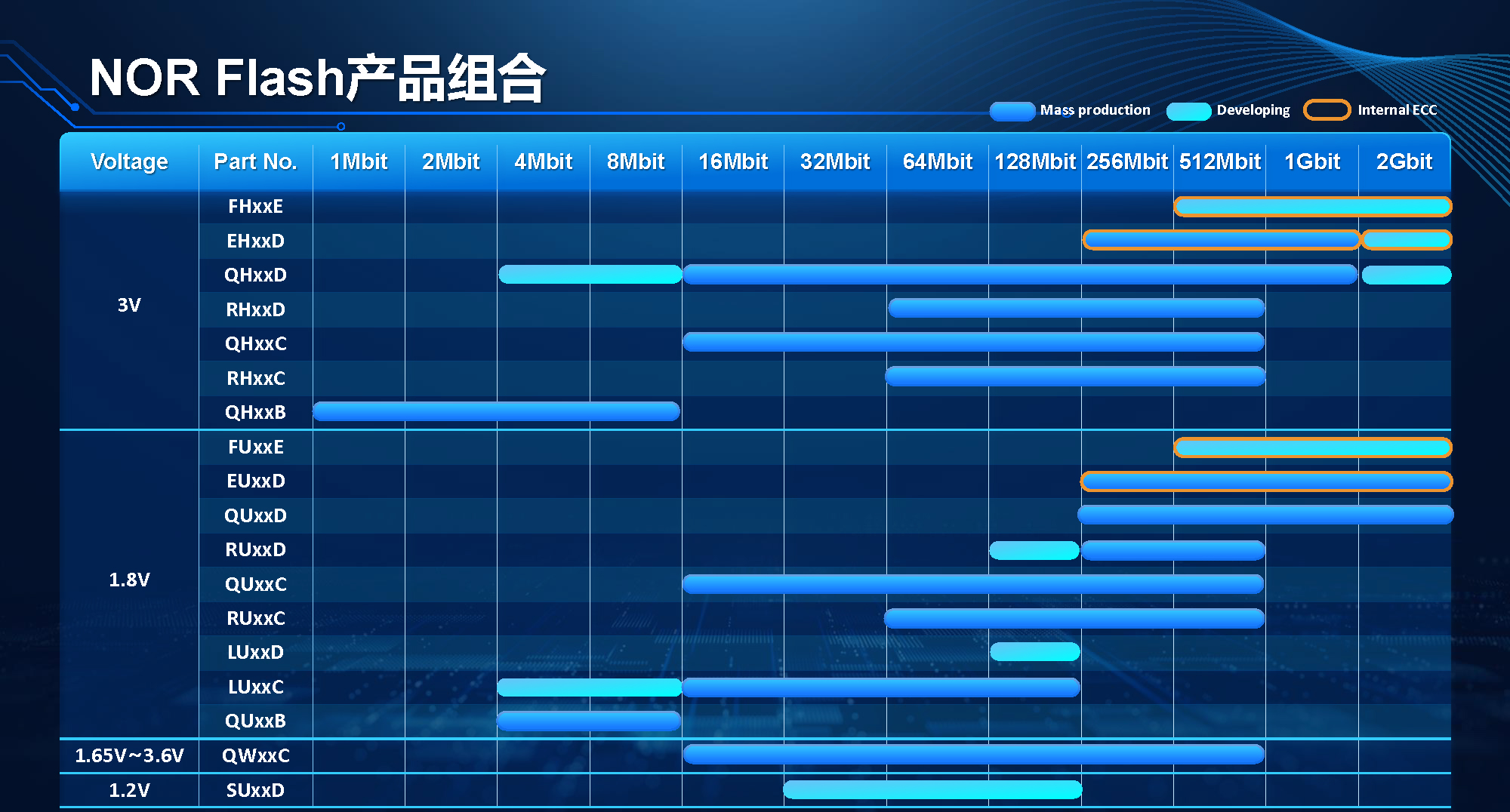Select the 3V voltage label
This screenshot has width=1510, height=812.
coord(129,305)
